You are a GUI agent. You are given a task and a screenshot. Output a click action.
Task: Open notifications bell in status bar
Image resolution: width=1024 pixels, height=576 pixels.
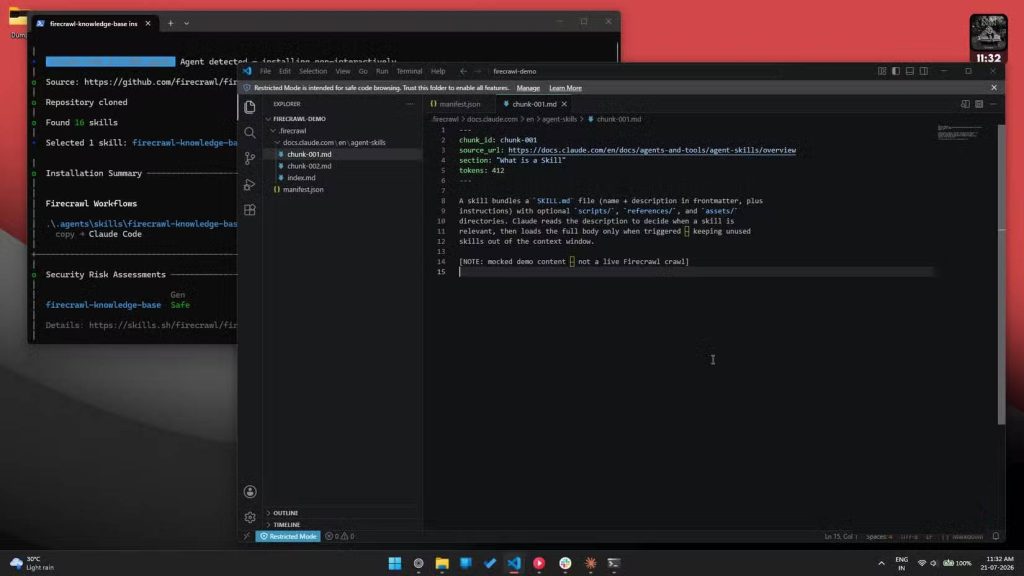click(996, 536)
